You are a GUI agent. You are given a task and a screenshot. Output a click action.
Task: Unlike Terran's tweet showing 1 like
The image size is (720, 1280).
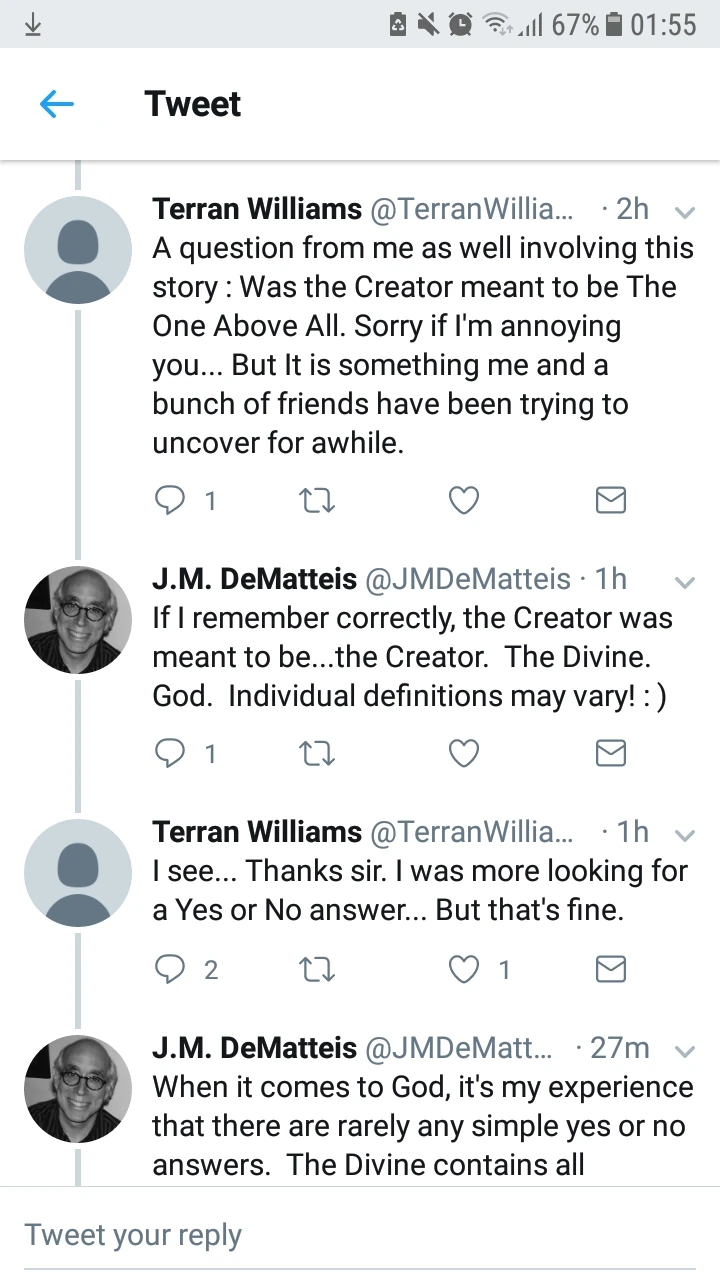(463, 969)
